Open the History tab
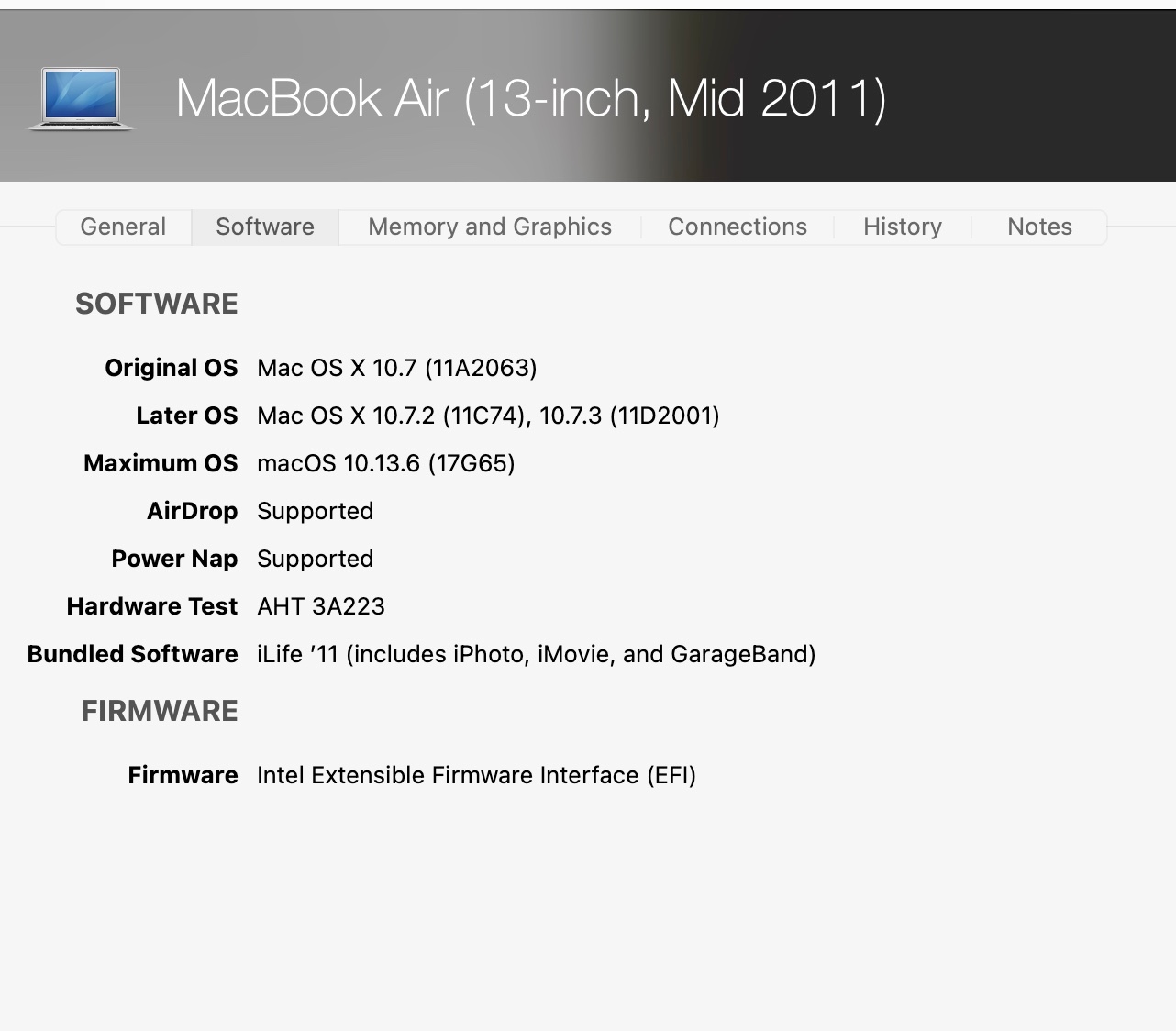This screenshot has width=1176, height=1031. tap(903, 227)
